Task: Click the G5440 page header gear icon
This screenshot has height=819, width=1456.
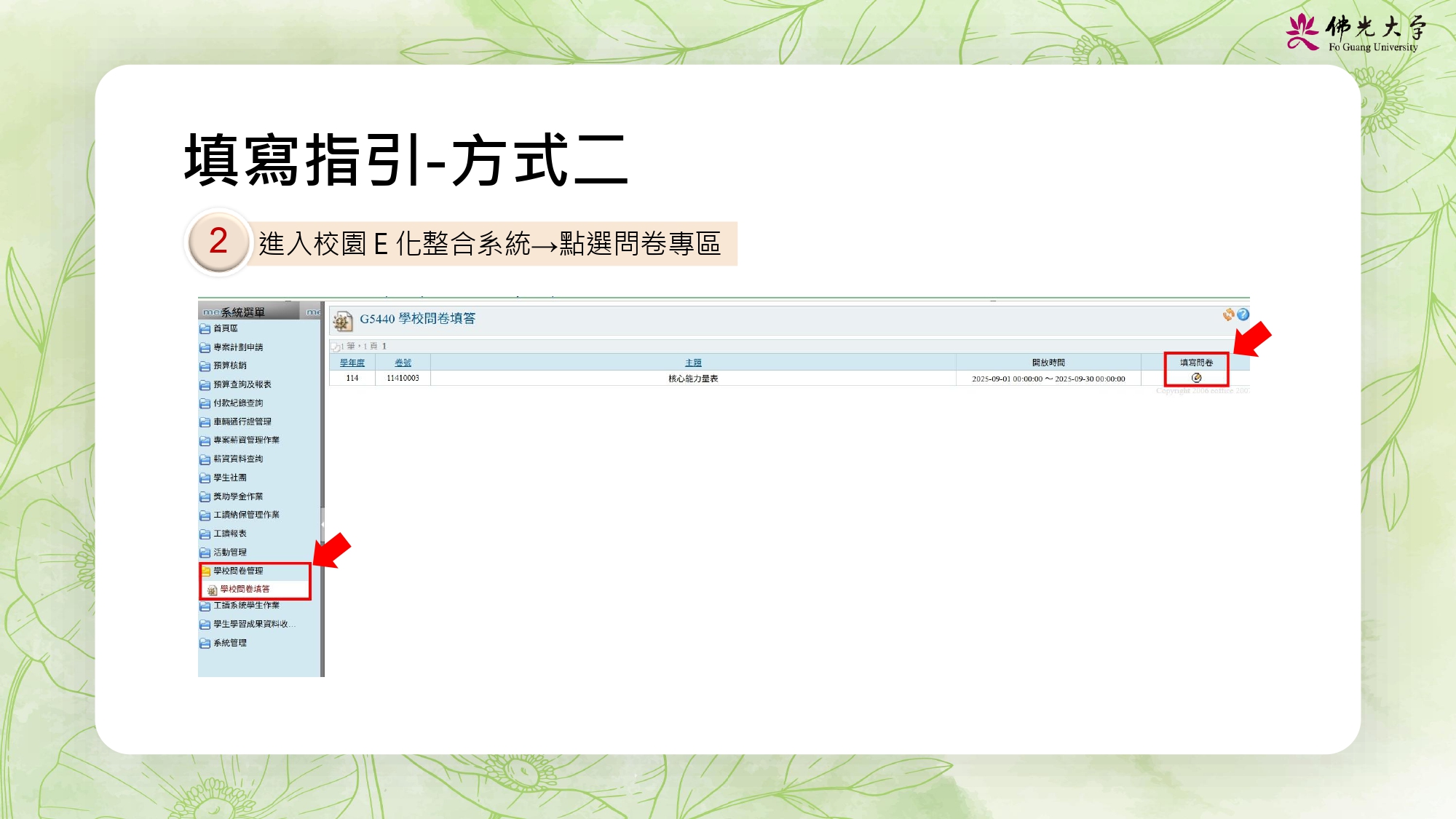Action: coord(342,321)
